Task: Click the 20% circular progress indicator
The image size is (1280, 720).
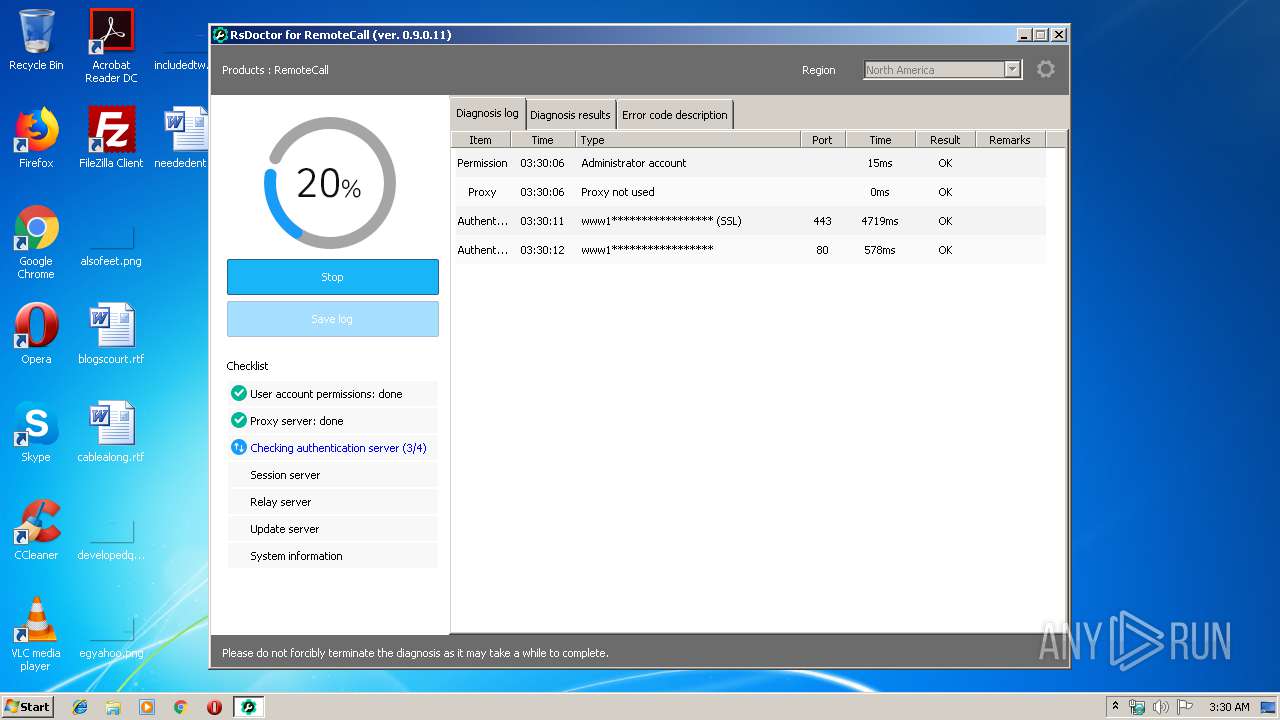Action: tap(329, 183)
